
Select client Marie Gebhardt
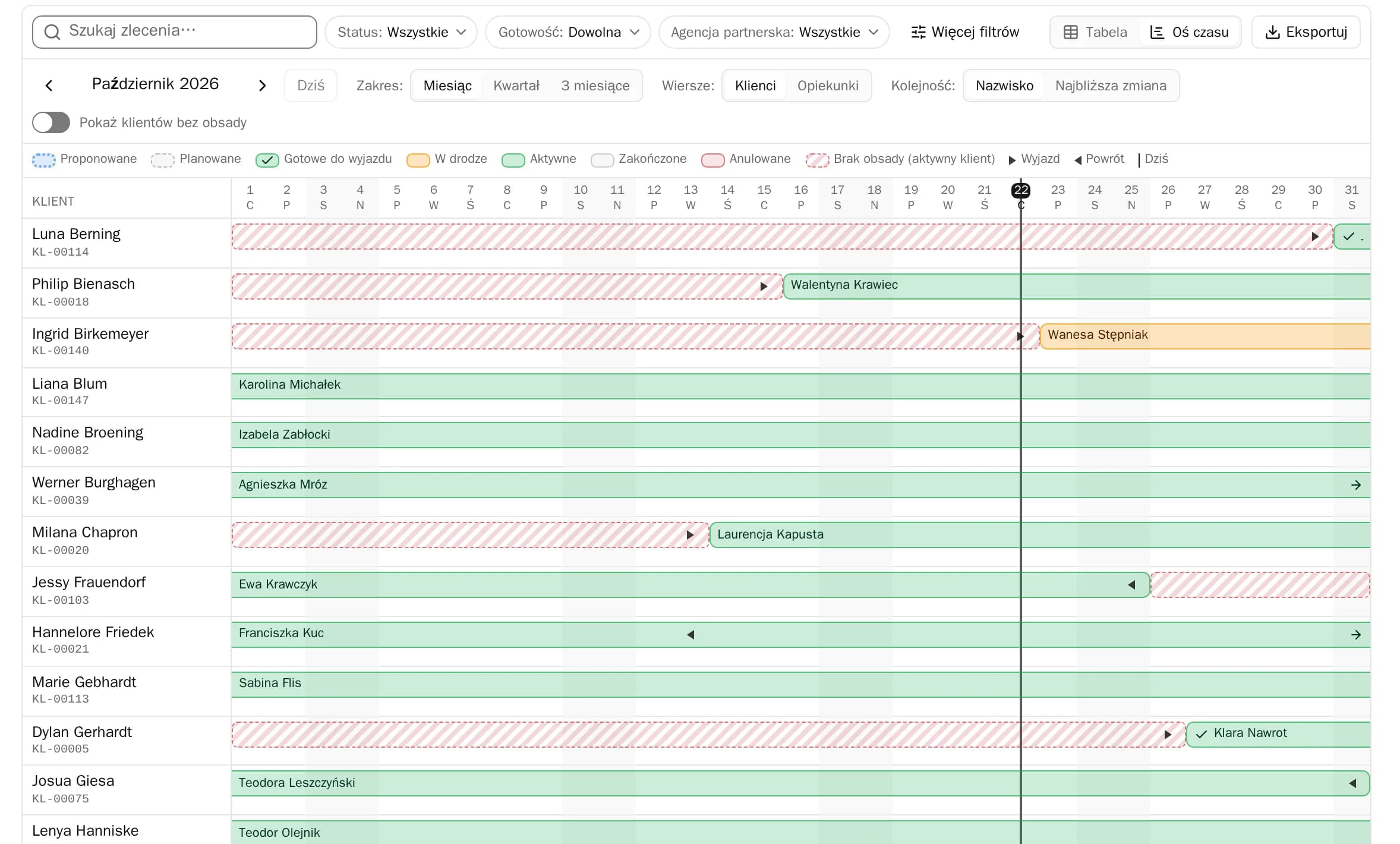[x=84, y=682]
